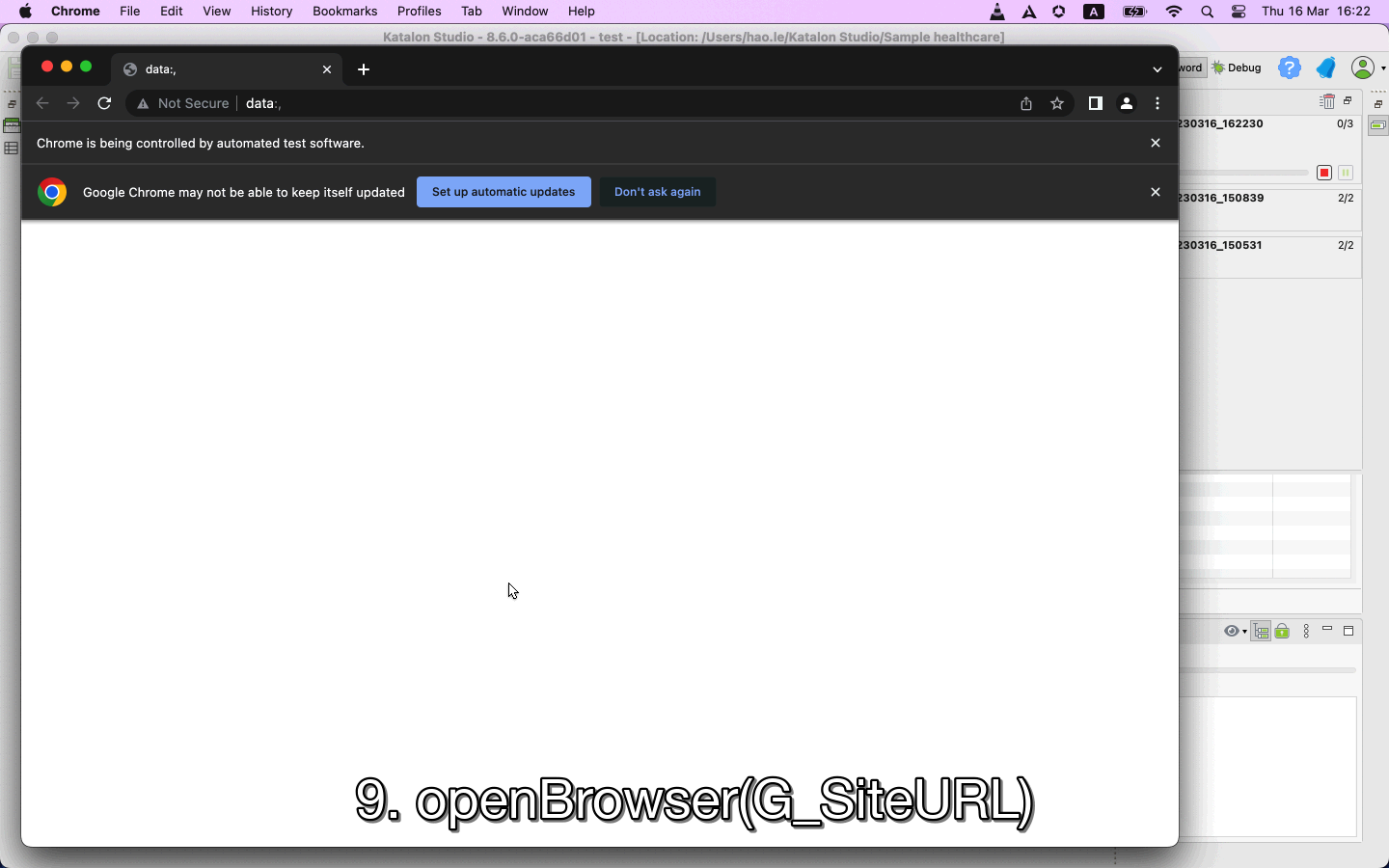Image resolution: width=1389 pixels, height=868 pixels.
Task: Open the Katalon notifications bell
Action: point(1326,68)
